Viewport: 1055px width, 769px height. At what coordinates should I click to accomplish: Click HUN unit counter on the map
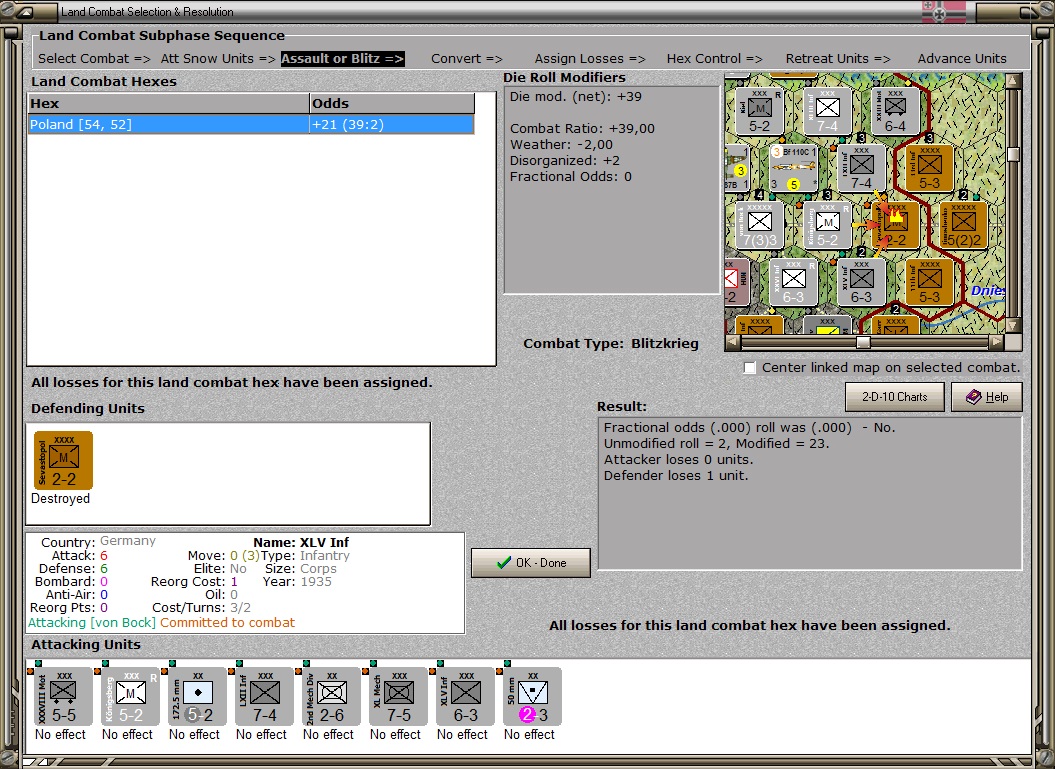coord(737,282)
